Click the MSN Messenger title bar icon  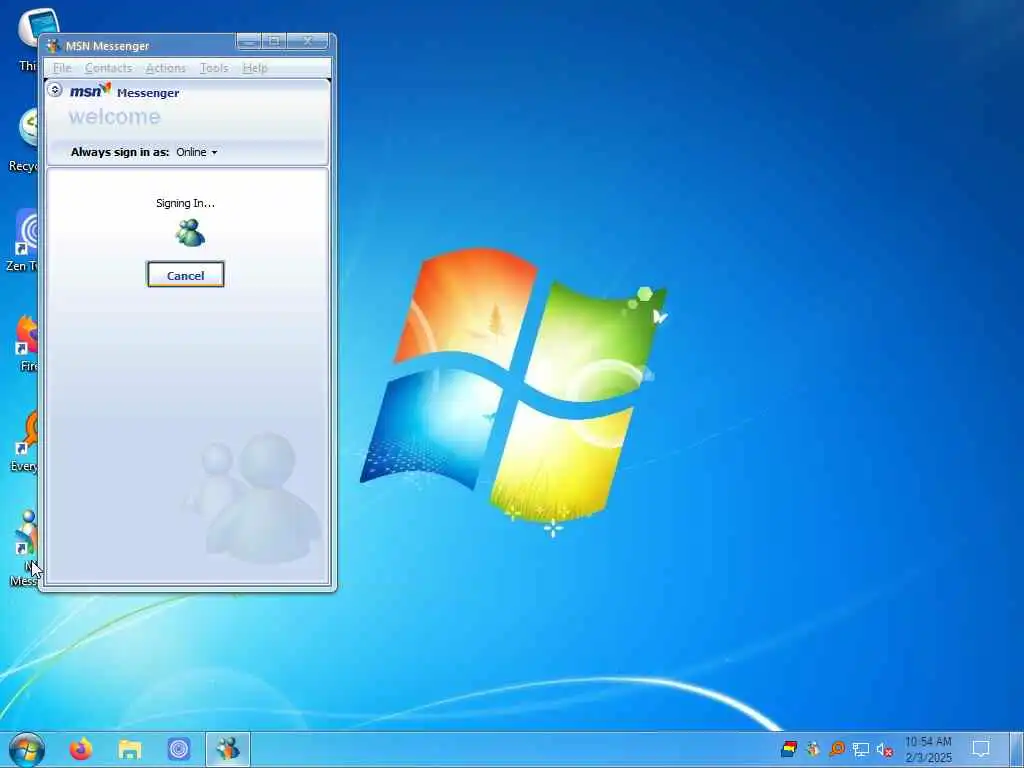pos(54,46)
